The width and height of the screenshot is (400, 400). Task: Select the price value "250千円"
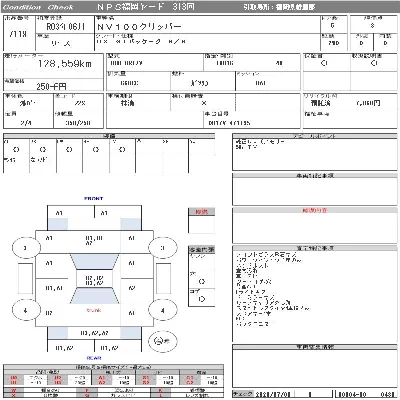click(x=51, y=87)
